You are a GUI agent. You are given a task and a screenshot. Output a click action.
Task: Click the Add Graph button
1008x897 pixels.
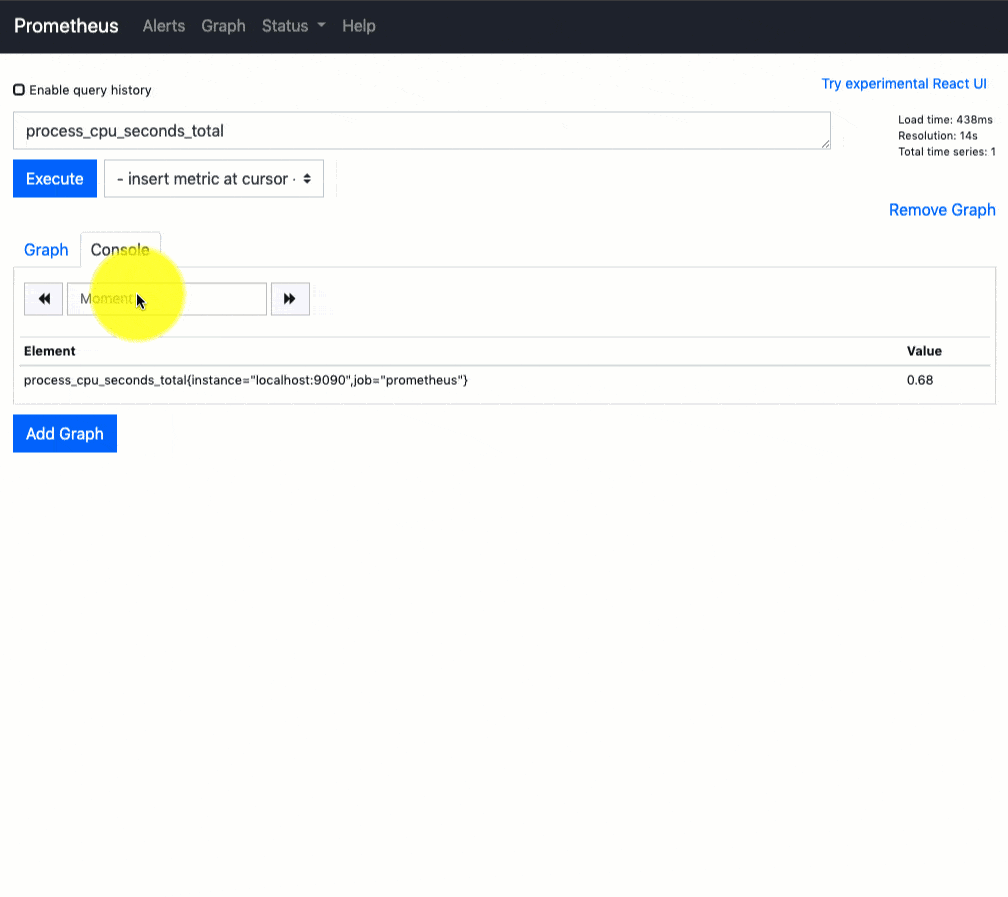64,433
